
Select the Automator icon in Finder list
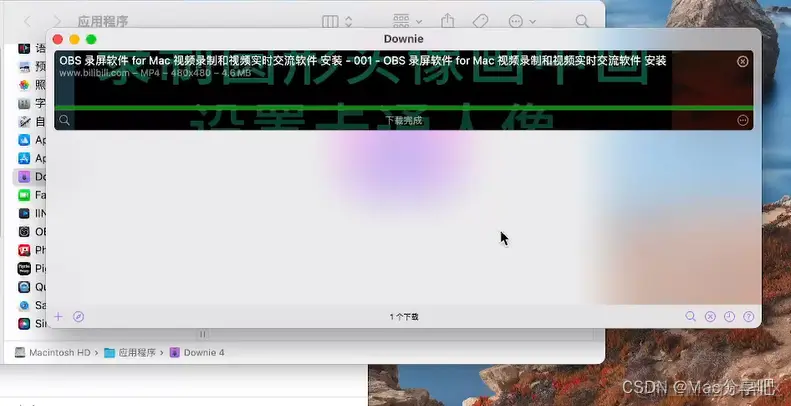24,122
